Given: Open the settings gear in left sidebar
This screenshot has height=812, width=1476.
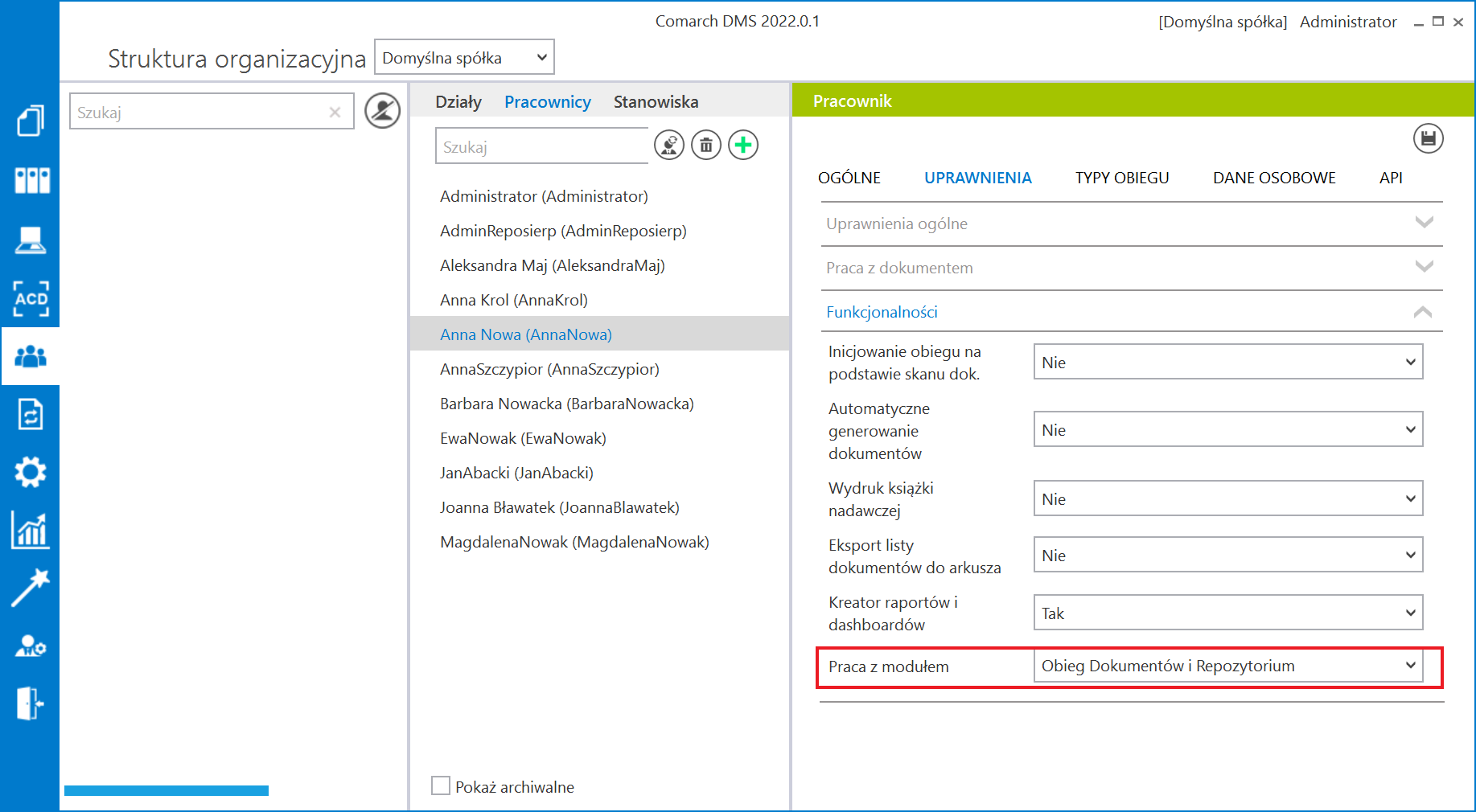Looking at the screenshot, I should [31, 472].
